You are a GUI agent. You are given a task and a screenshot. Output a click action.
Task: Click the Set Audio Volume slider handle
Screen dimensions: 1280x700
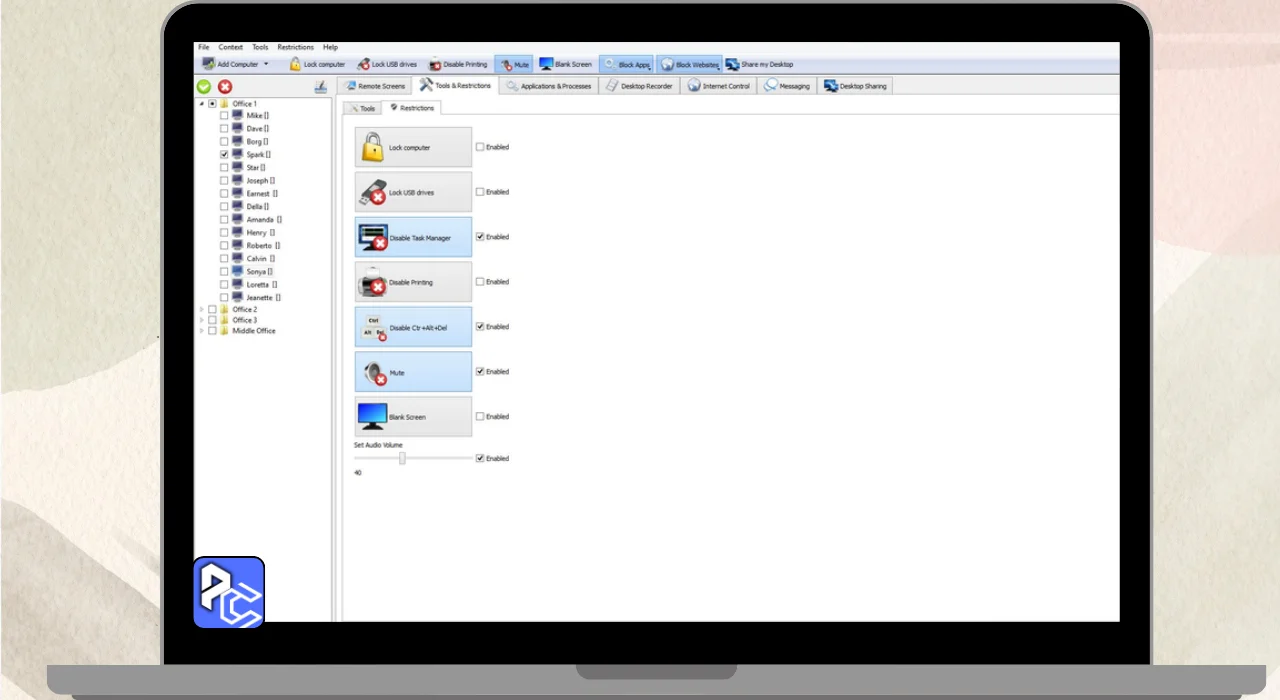402,458
